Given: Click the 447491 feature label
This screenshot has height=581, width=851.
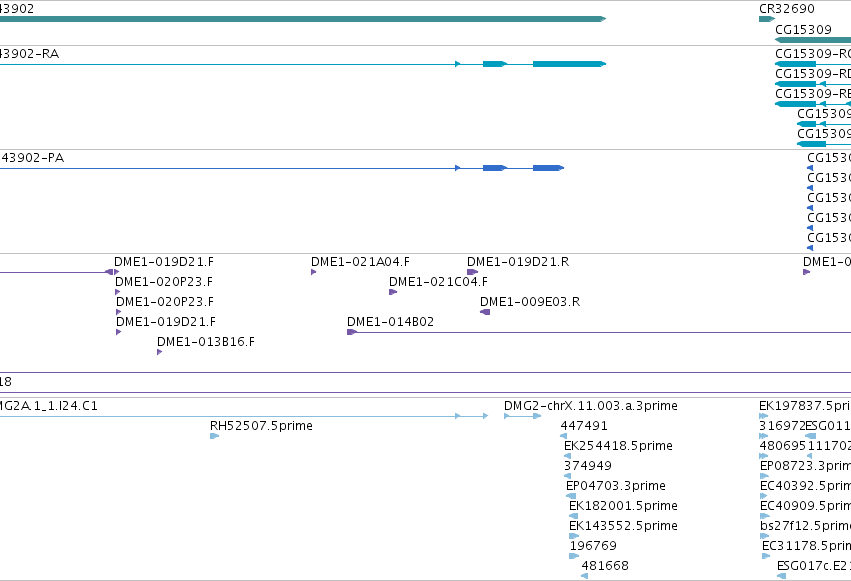Looking at the screenshot, I should (x=584, y=426).
